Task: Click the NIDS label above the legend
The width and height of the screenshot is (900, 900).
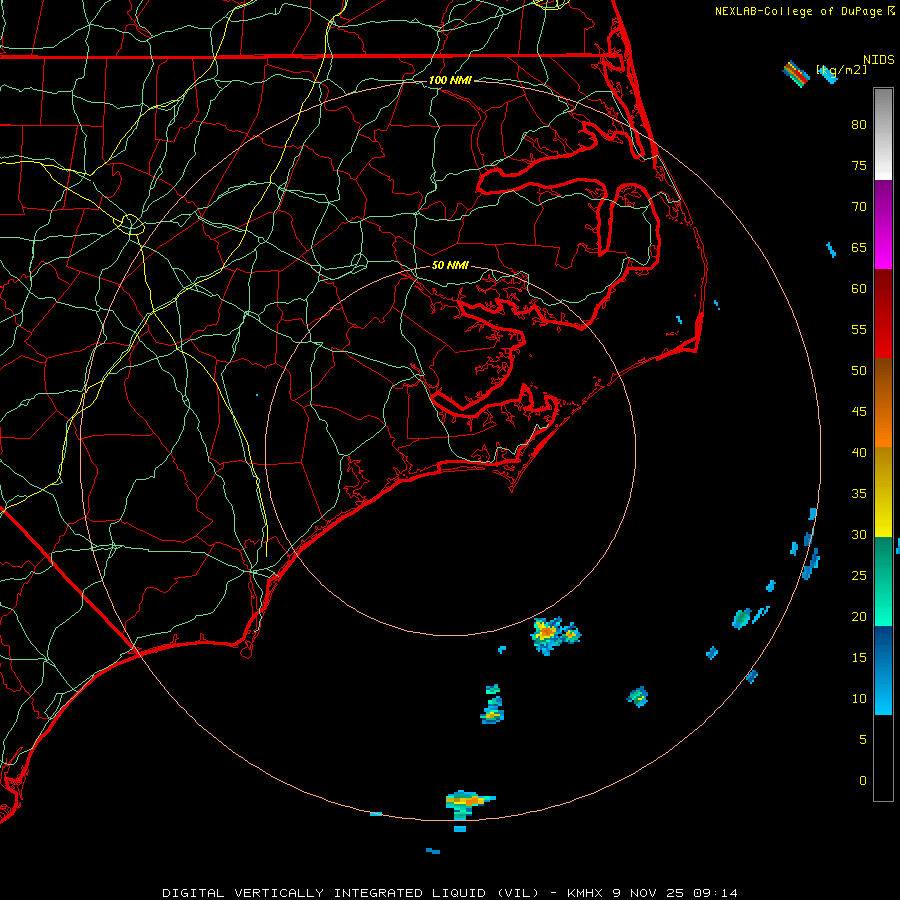Action: [879, 60]
